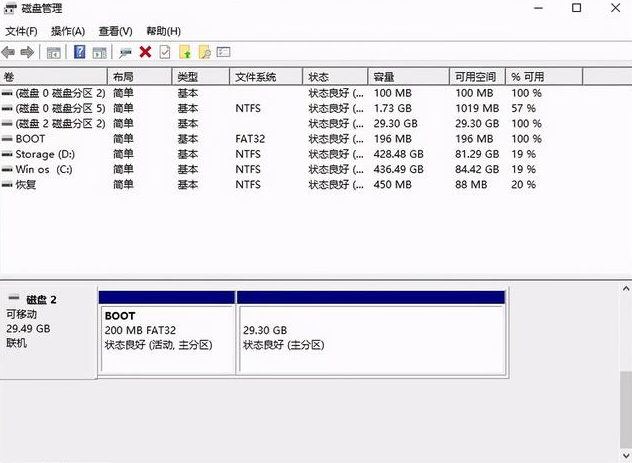Click the drive icon beside 恢复 volume
632x463 pixels.
(x=7, y=185)
